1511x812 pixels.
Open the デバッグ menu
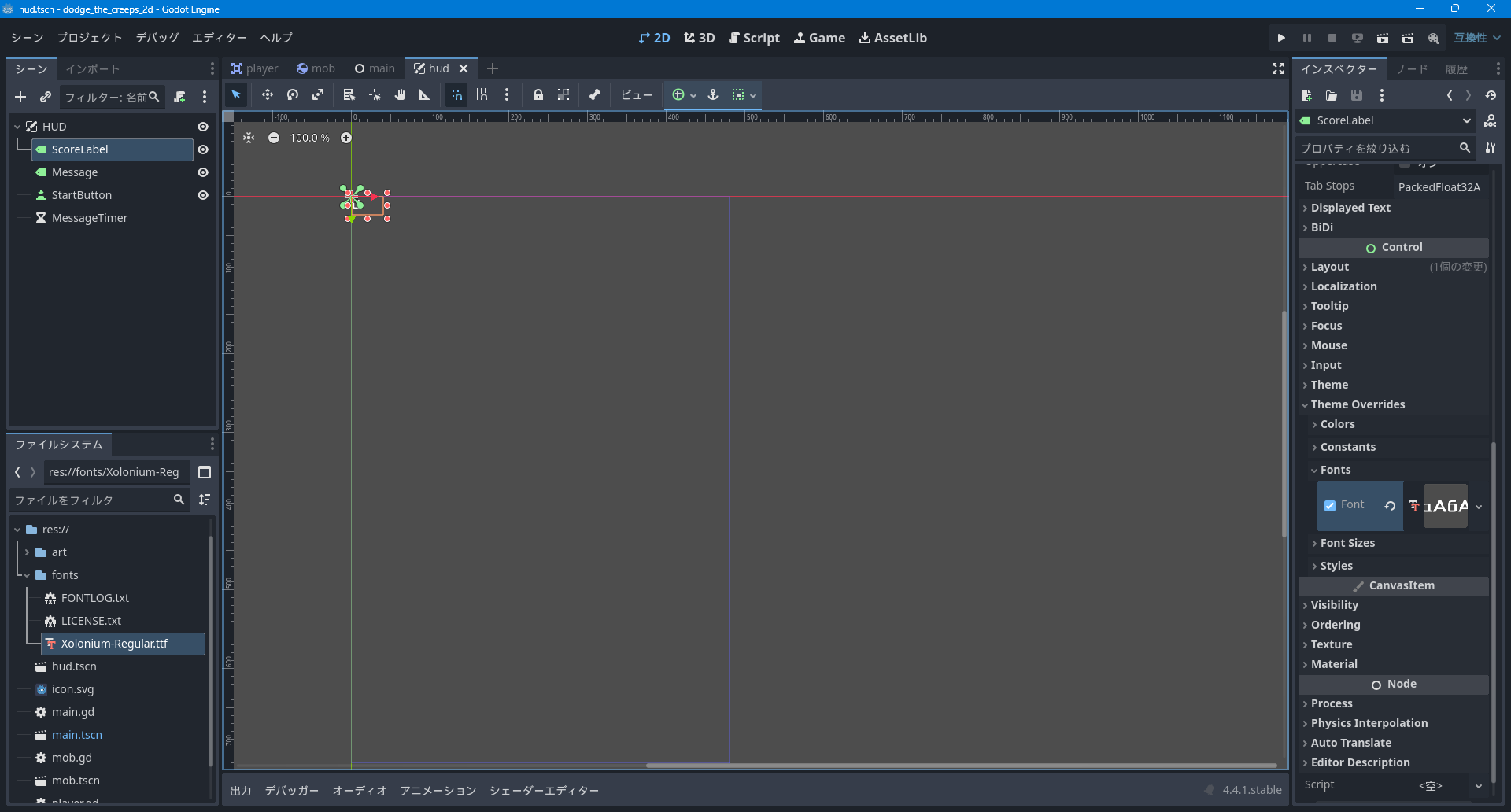pos(157,38)
